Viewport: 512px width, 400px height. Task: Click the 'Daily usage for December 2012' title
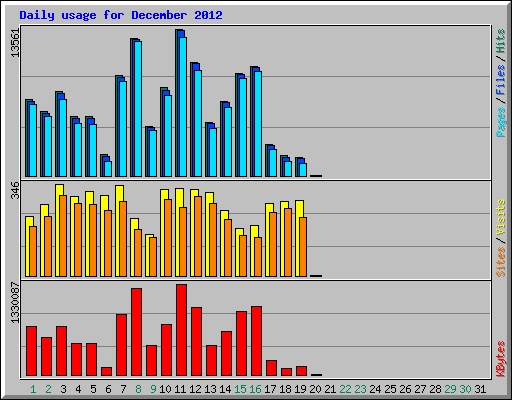pos(121,15)
